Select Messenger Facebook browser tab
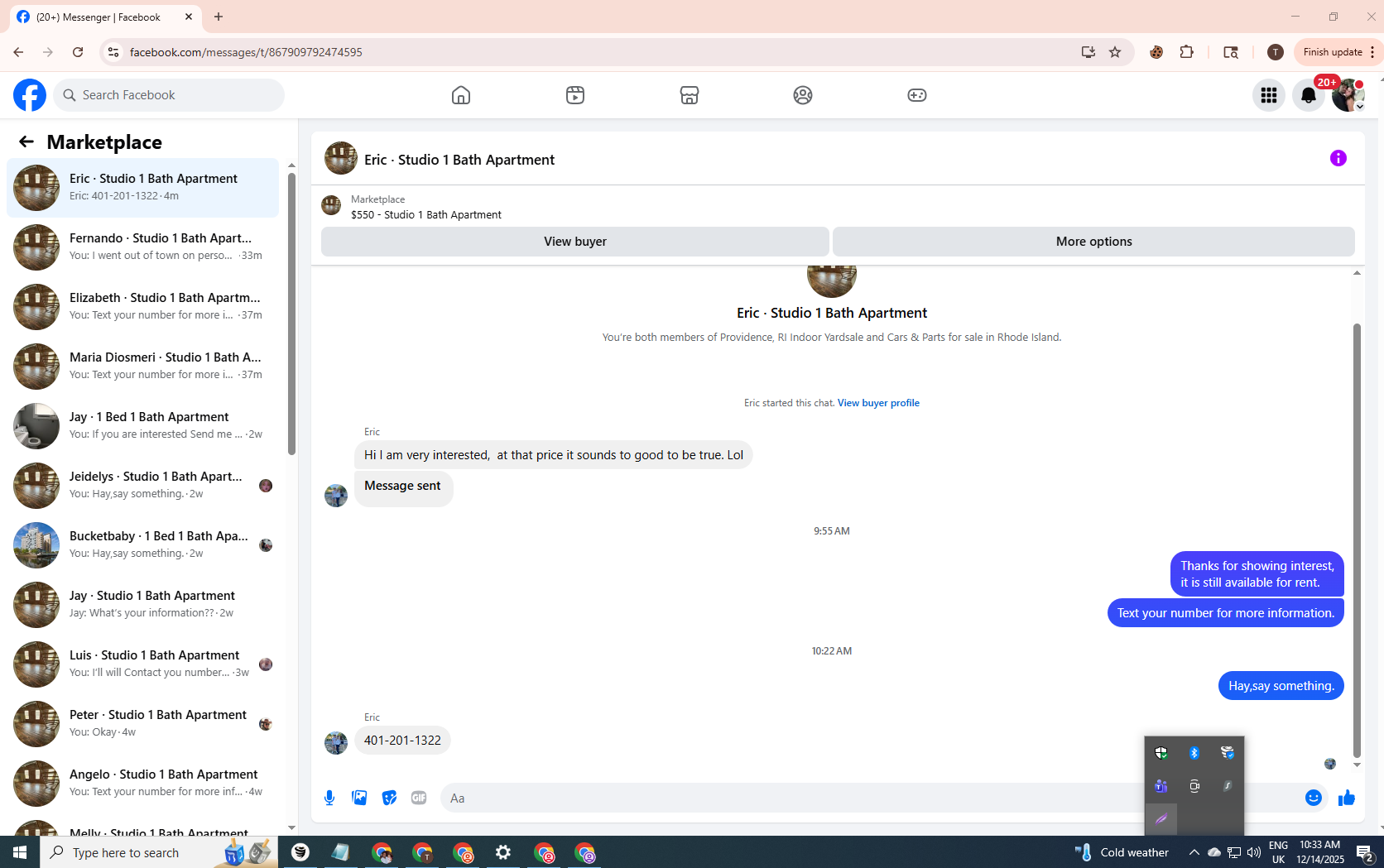 tap(105, 17)
